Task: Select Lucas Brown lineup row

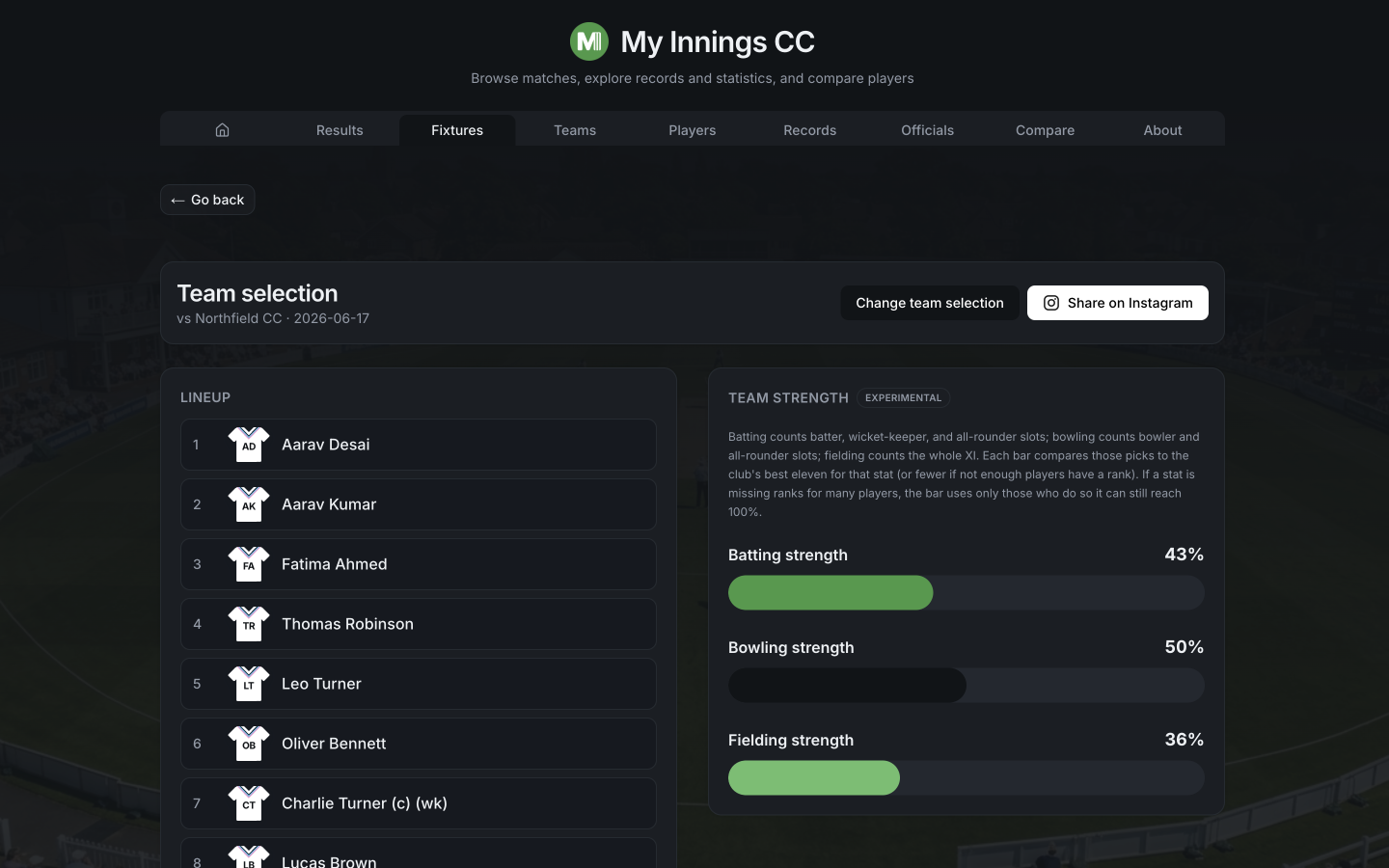Action: [419, 854]
